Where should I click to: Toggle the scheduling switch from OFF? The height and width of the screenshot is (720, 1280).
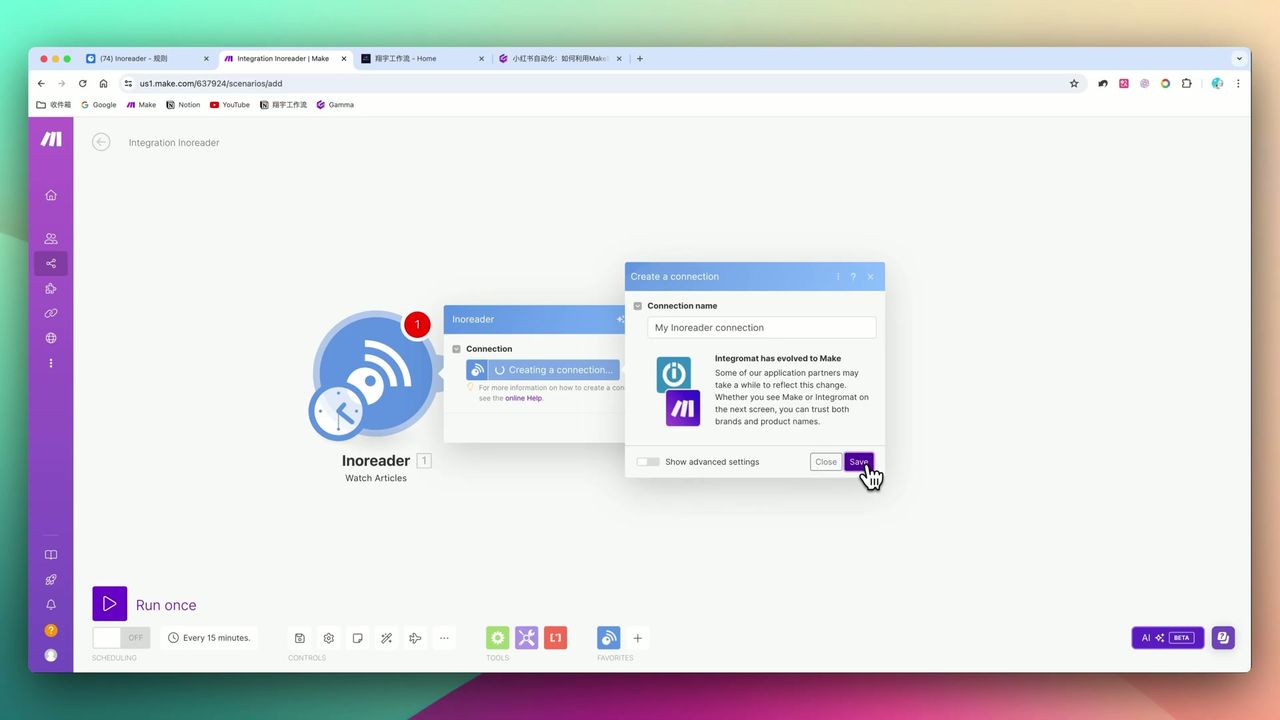[x=121, y=637]
